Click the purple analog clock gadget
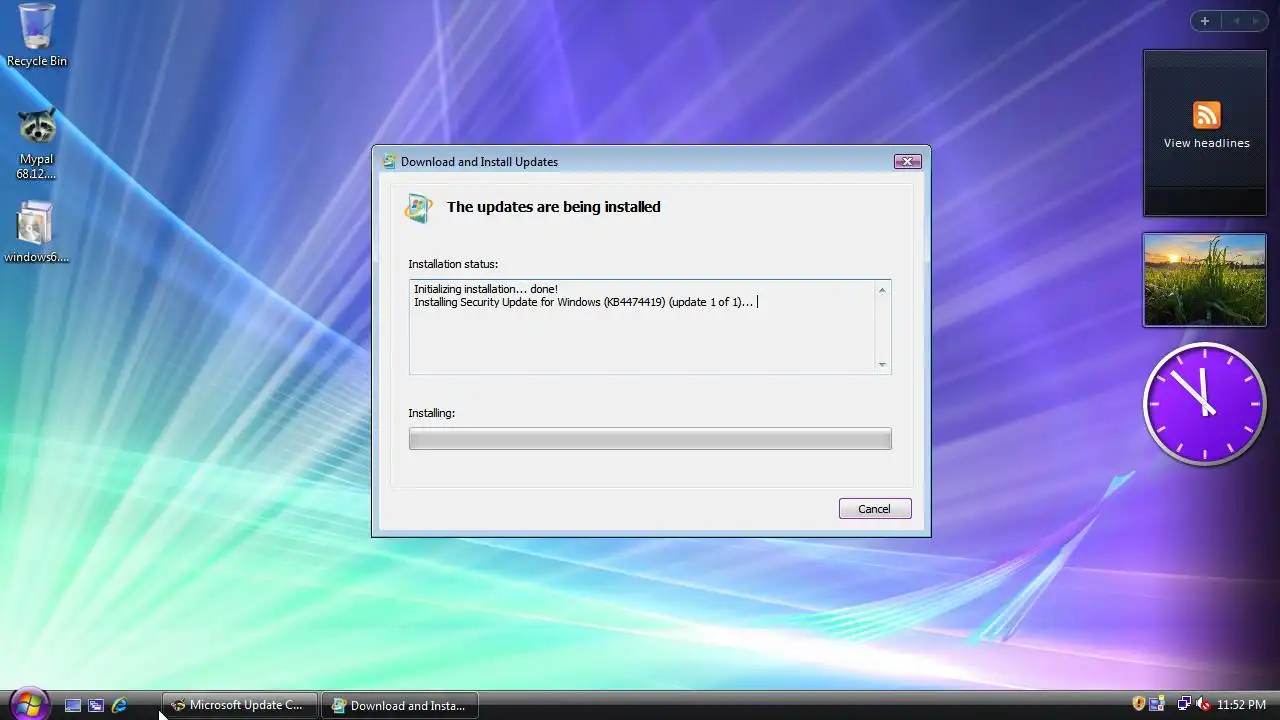Screen dimensions: 1280x720 (1204, 404)
